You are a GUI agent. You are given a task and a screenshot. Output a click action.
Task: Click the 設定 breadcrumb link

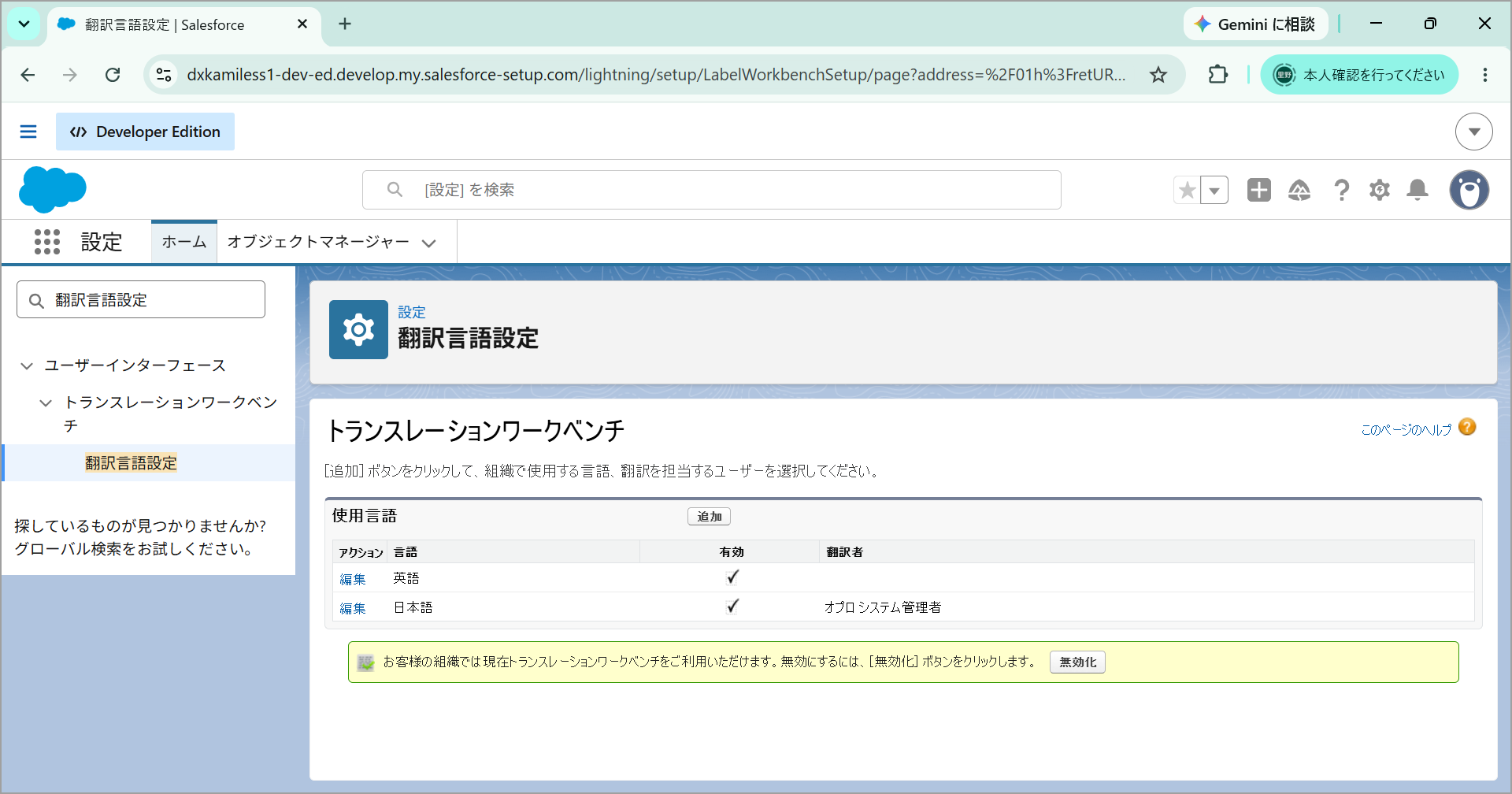pos(412,312)
